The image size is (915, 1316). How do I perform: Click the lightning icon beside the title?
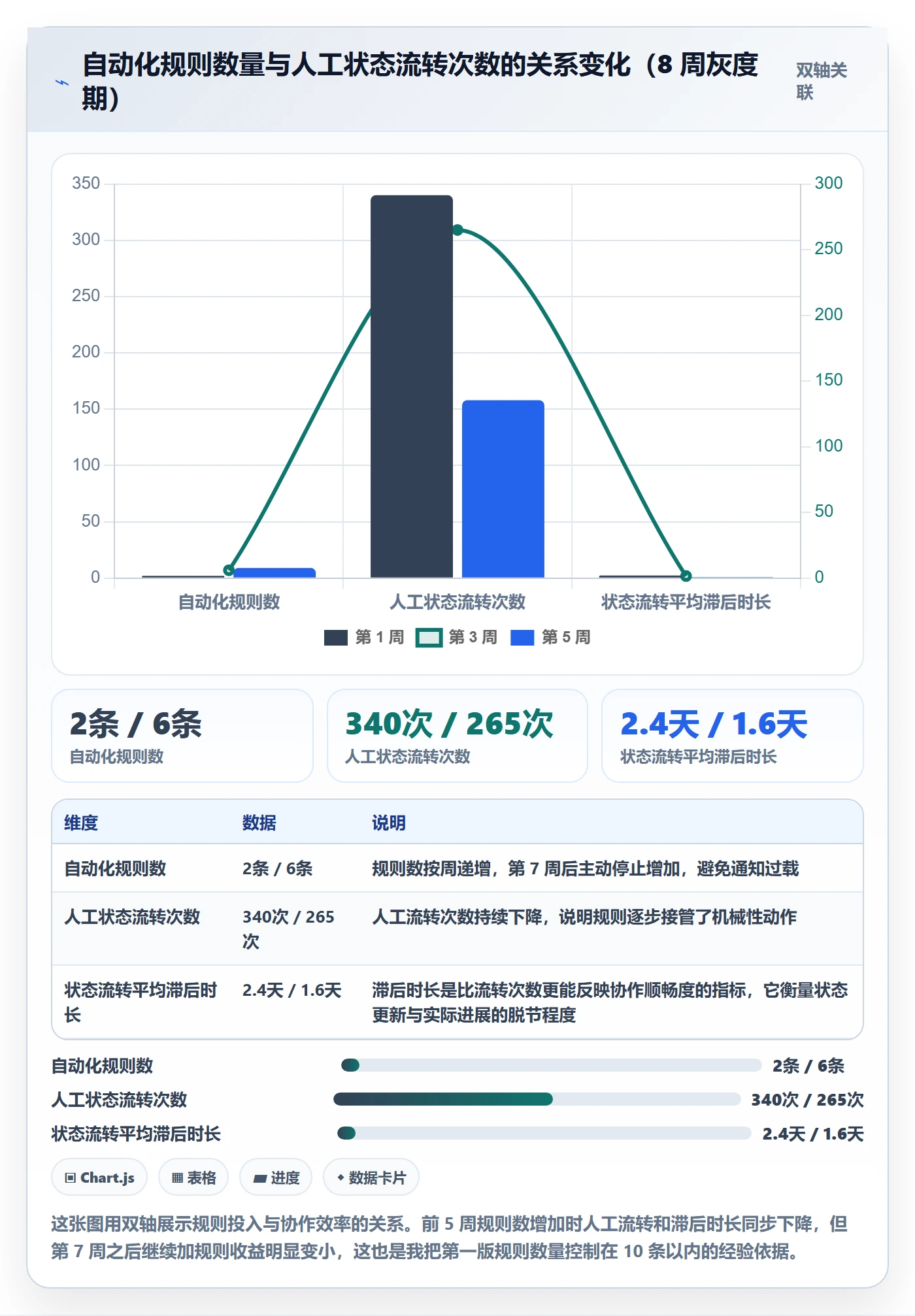tap(62, 83)
